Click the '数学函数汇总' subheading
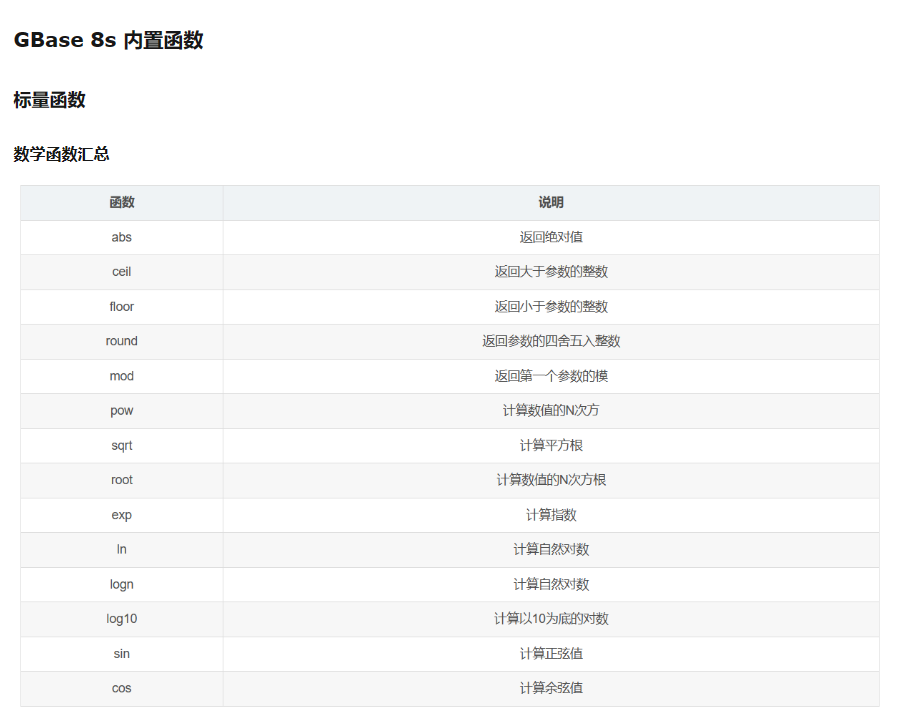Screen dimensions: 897x721 coord(61,154)
